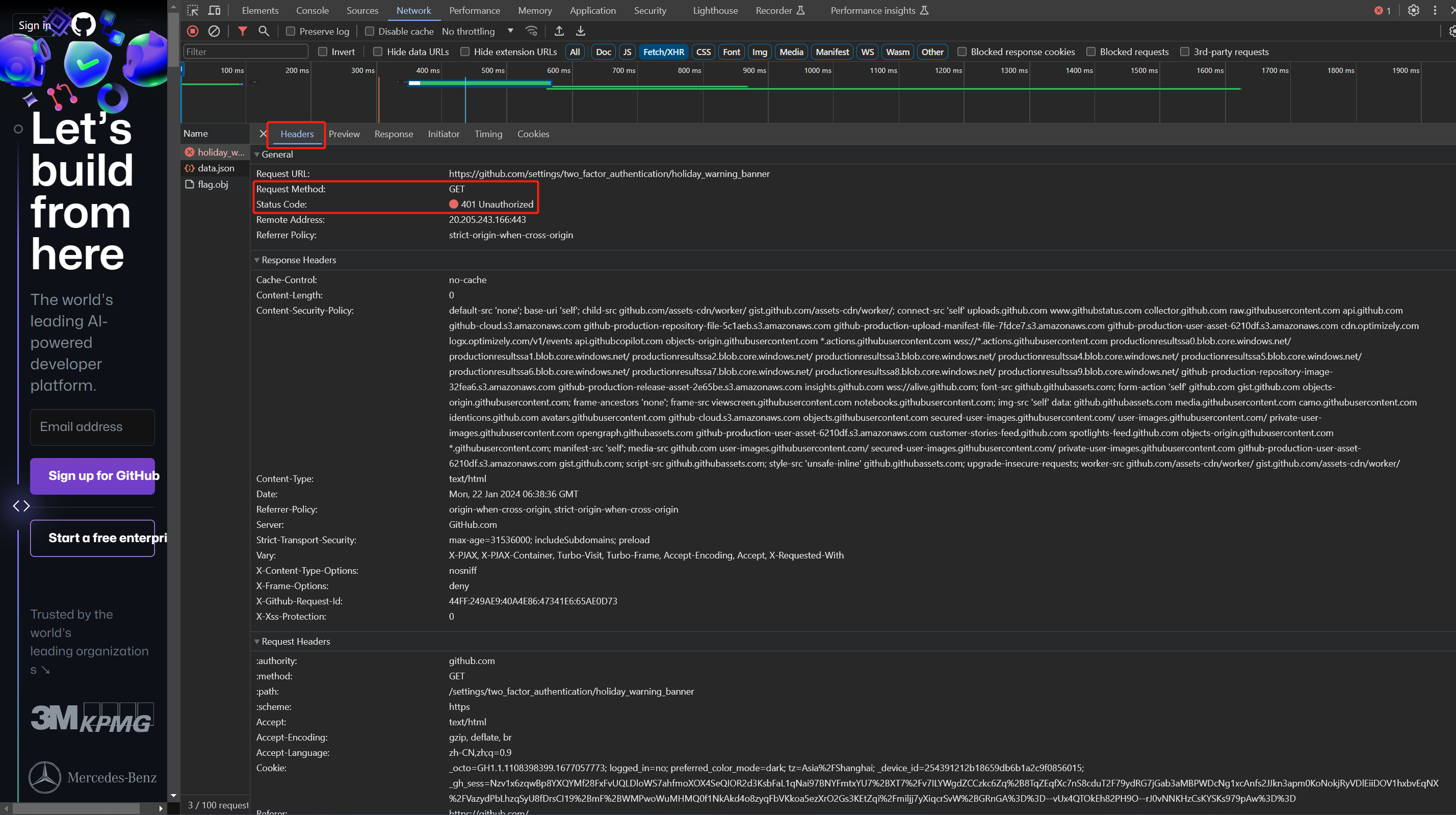Collapse the Request Headers section

pyautogui.click(x=256, y=642)
